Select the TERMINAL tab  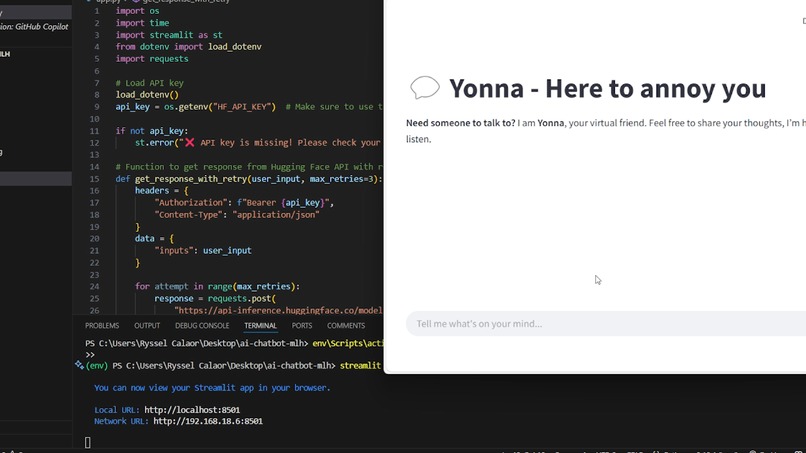(x=260, y=325)
